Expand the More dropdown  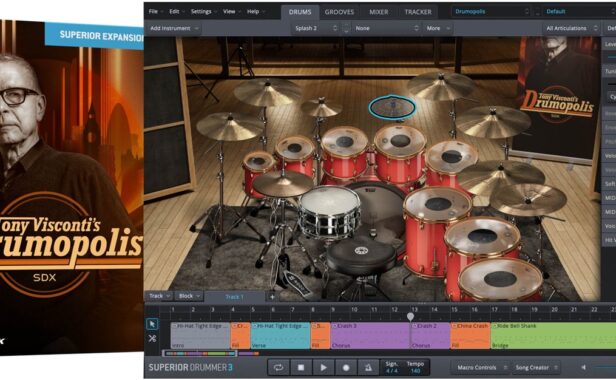click(438, 28)
